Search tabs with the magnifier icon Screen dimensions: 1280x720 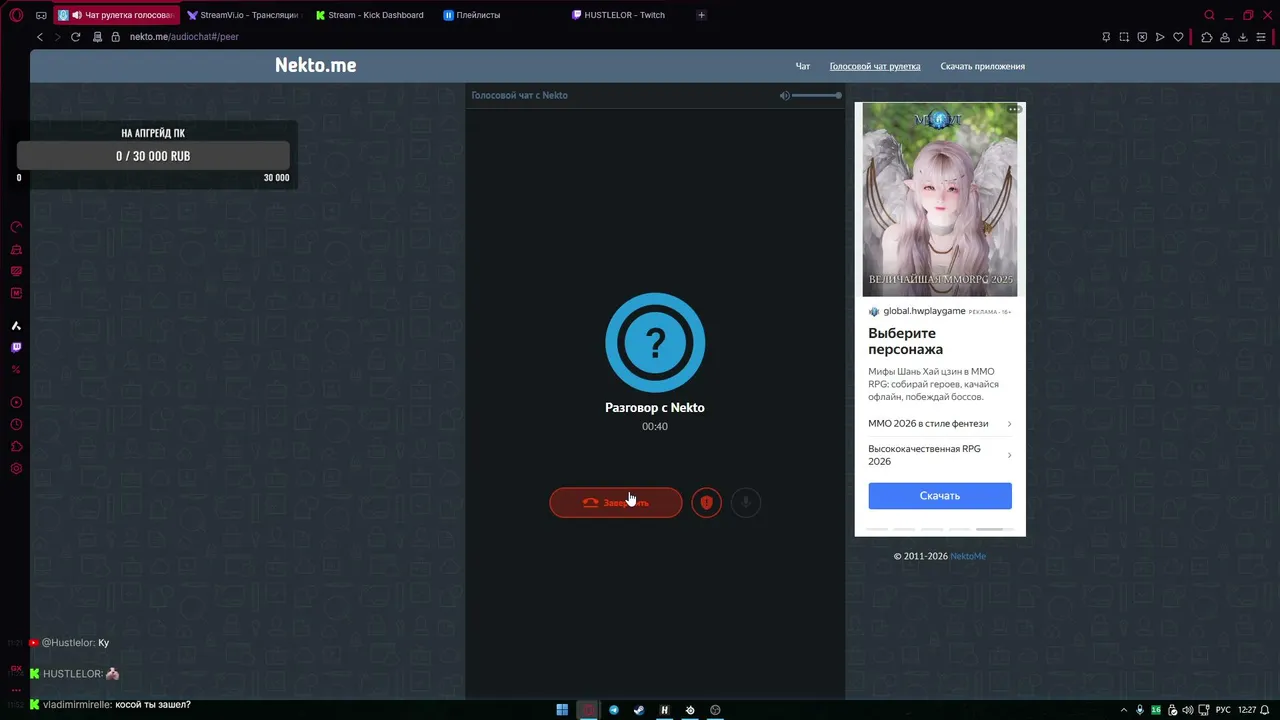click(1209, 15)
